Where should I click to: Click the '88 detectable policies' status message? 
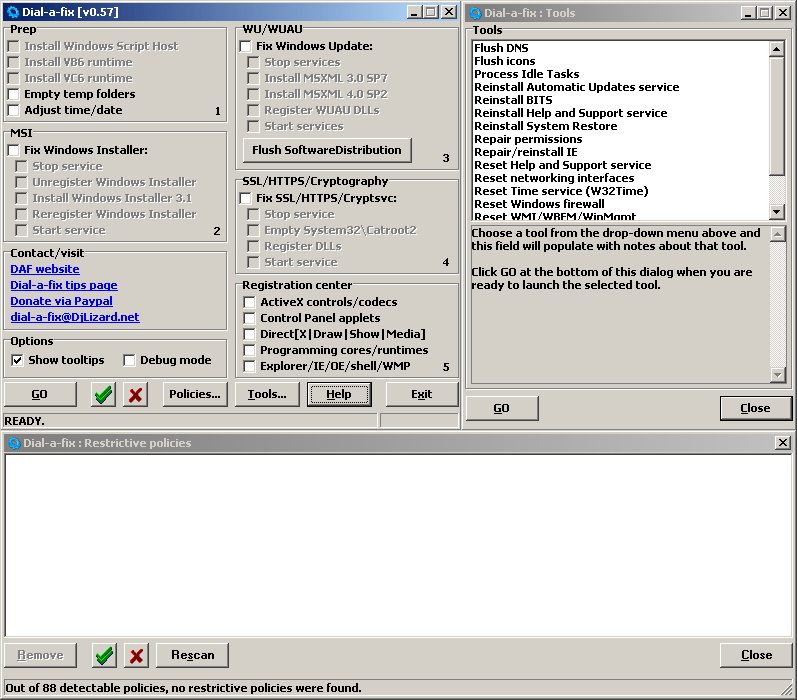coord(183,688)
